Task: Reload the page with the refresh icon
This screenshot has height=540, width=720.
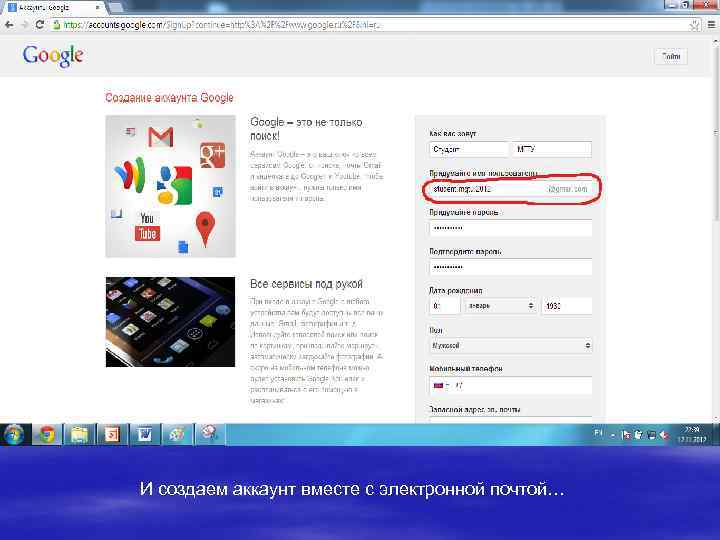Action: 40,25
